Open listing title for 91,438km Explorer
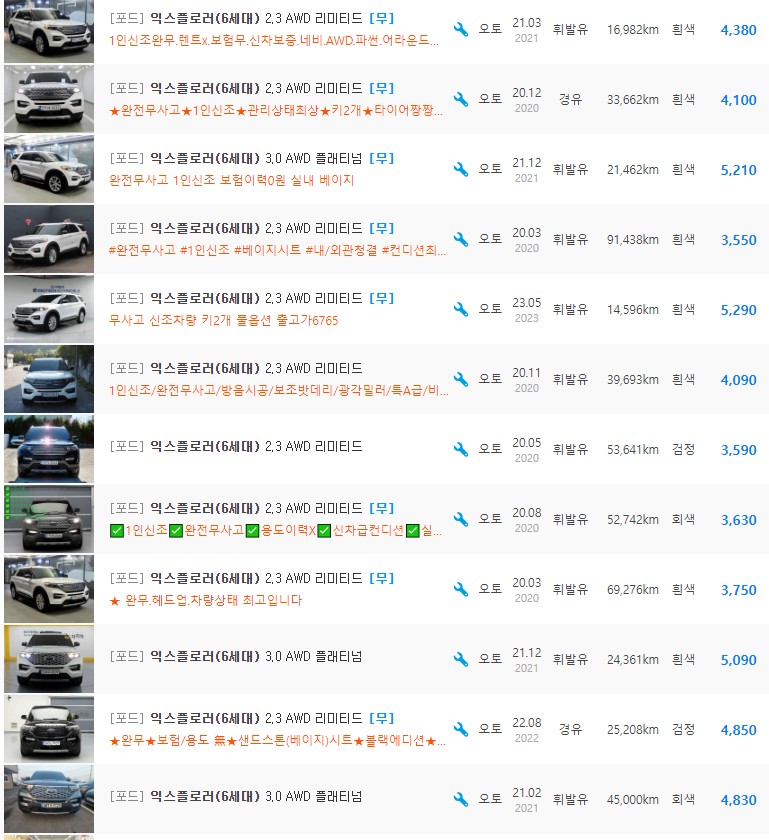 point(252,228)
